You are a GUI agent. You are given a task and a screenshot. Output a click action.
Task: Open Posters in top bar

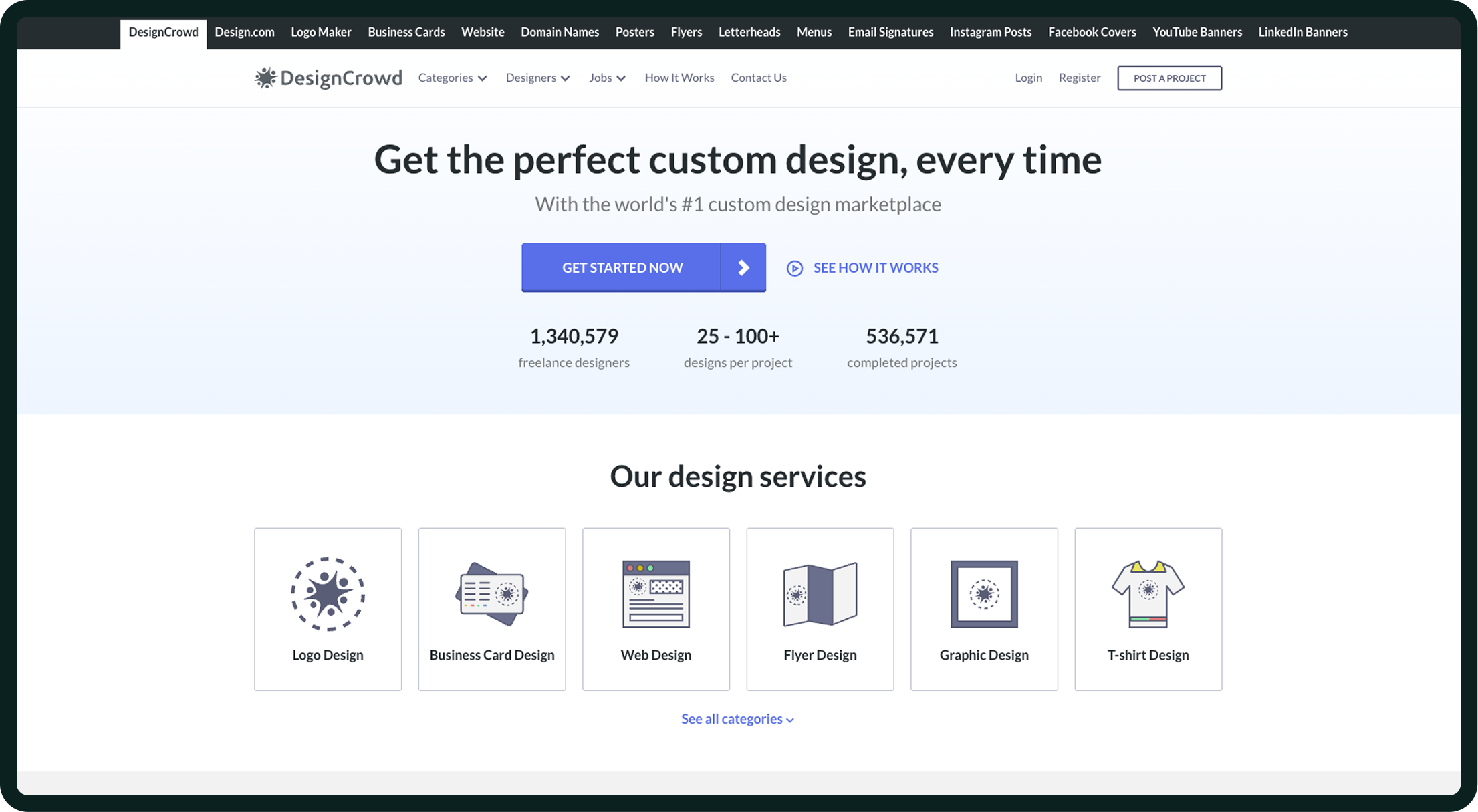pos(635,32)
